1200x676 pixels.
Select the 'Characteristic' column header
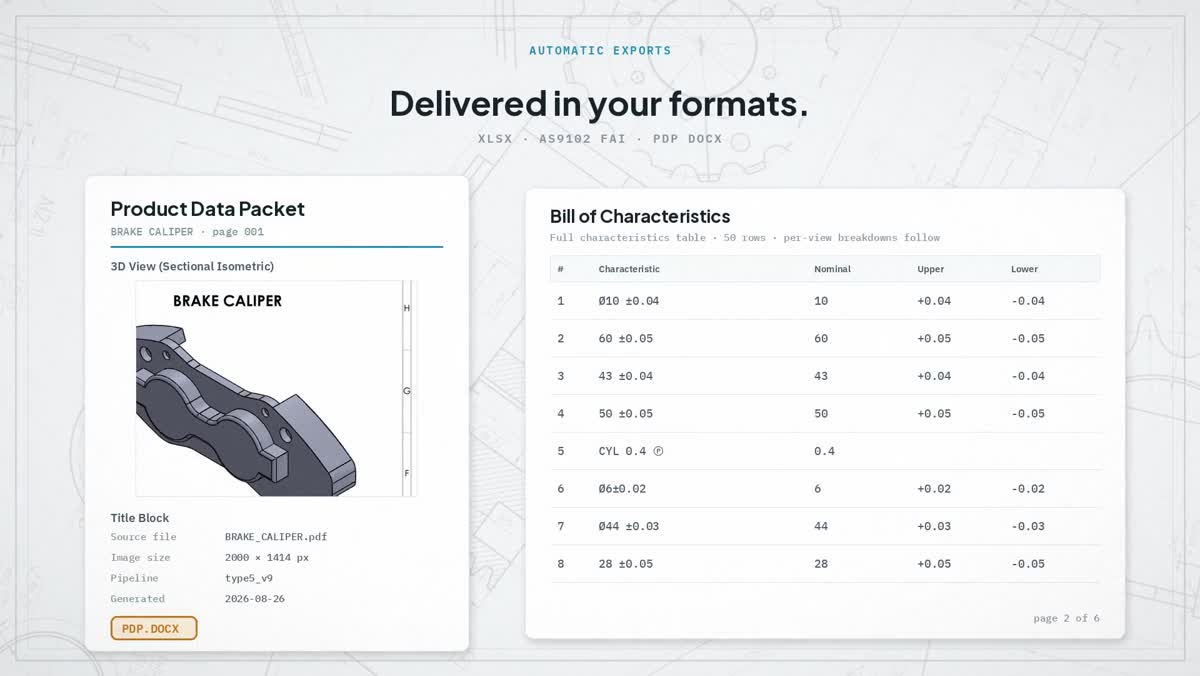tap(629, 269)
